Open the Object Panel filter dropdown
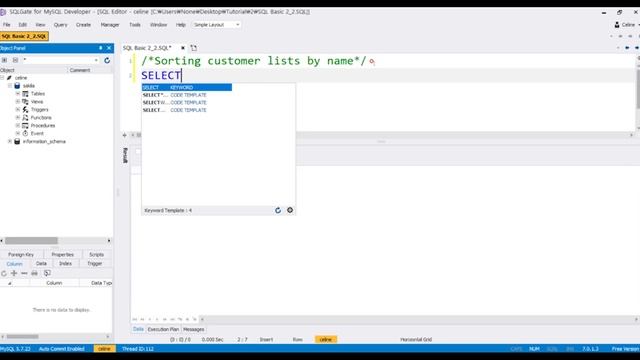 (x=96, y=60)
